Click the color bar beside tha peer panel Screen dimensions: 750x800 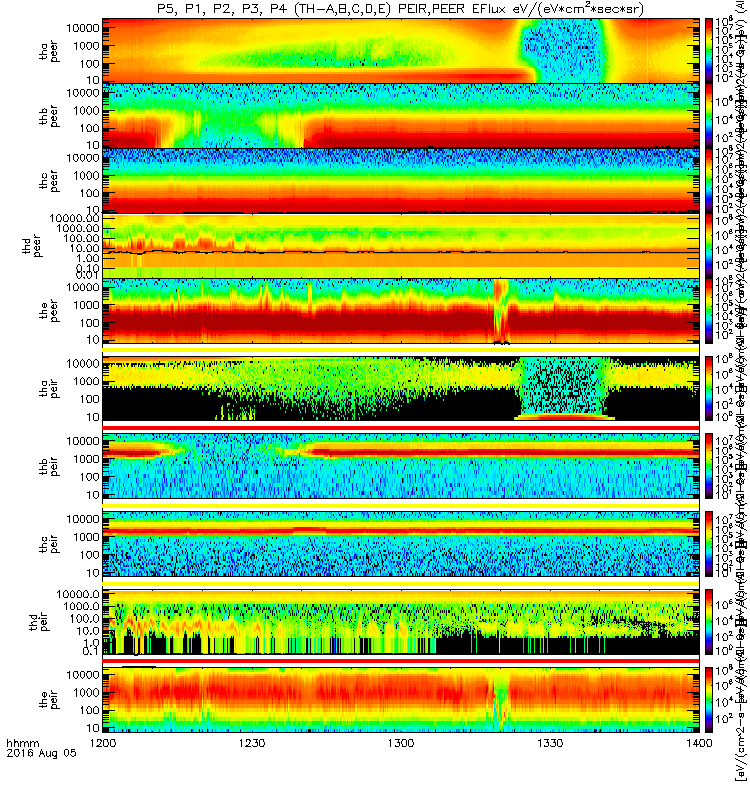709,51
